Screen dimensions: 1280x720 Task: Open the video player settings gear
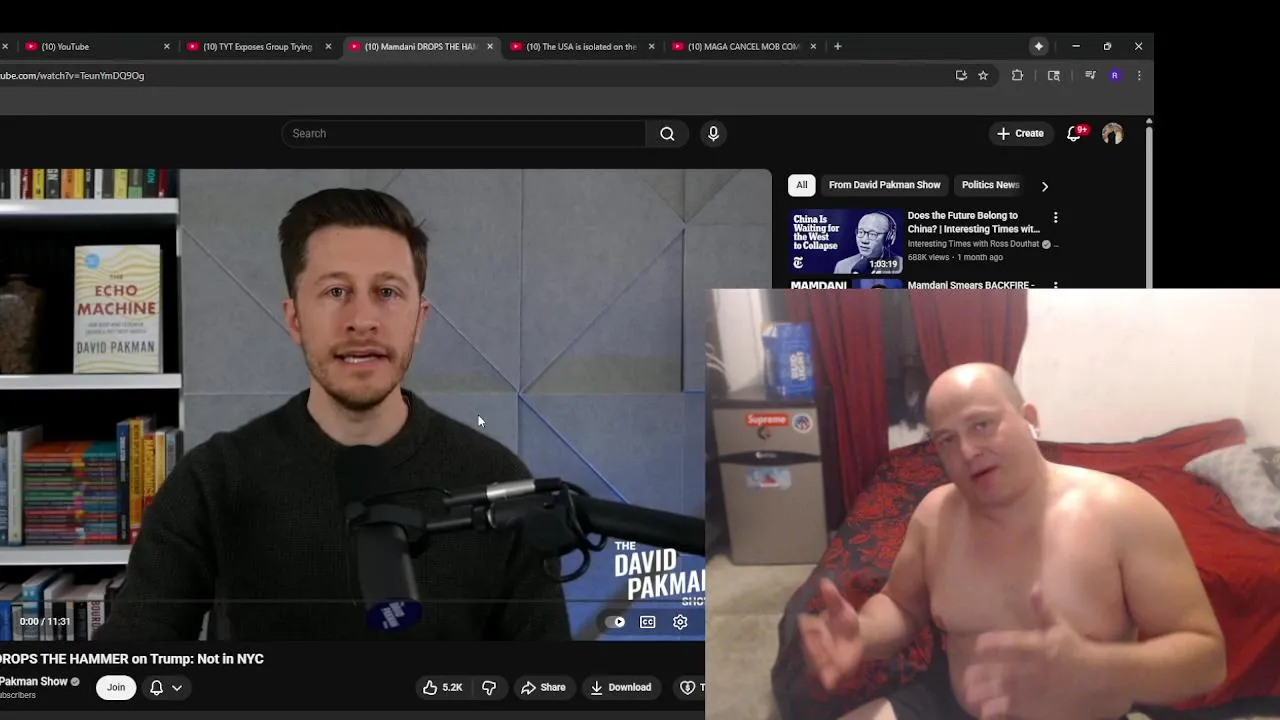pos(680,622)
